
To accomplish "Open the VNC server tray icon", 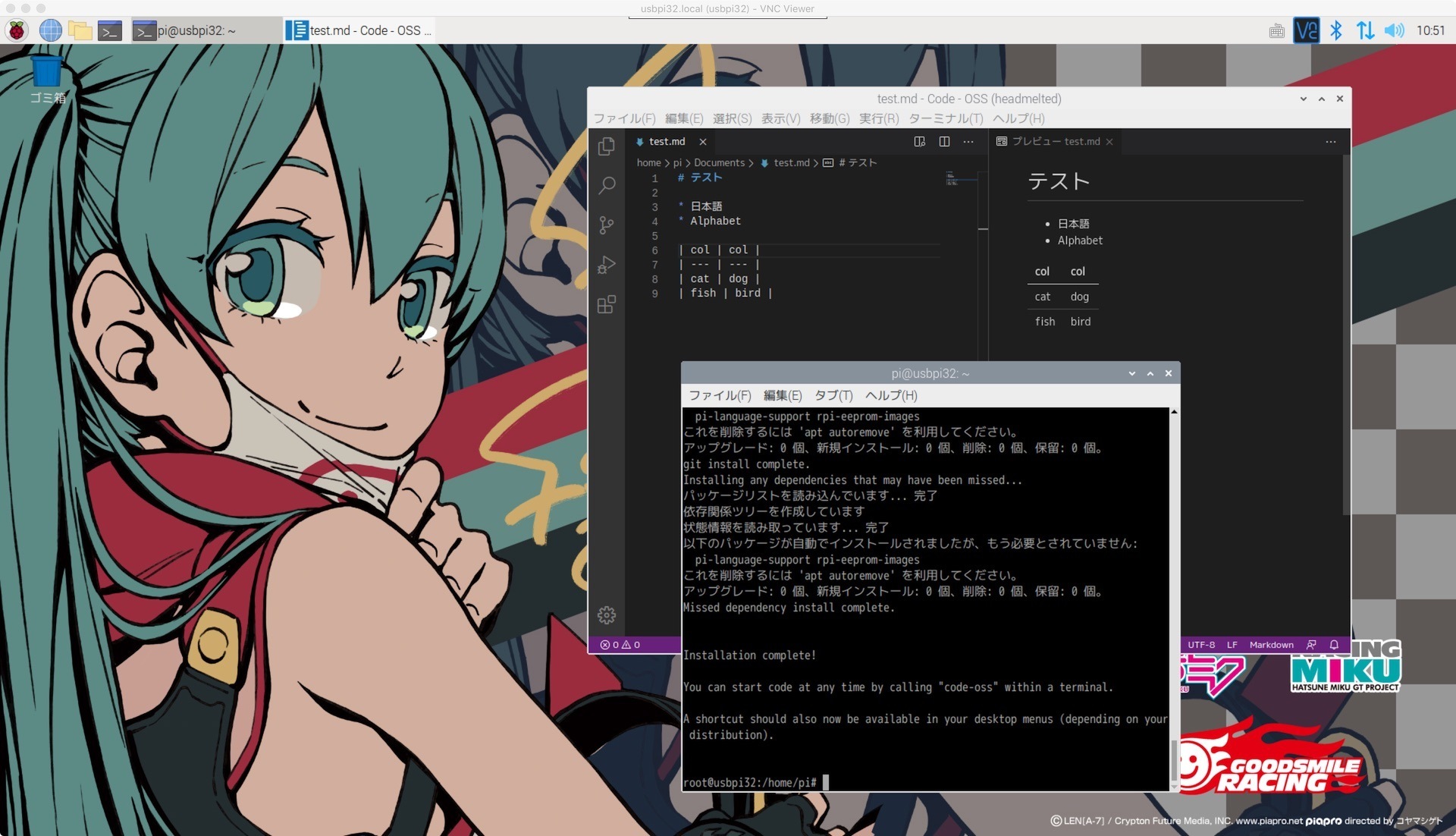I will pyautogui.click(x=1306, y=30).
